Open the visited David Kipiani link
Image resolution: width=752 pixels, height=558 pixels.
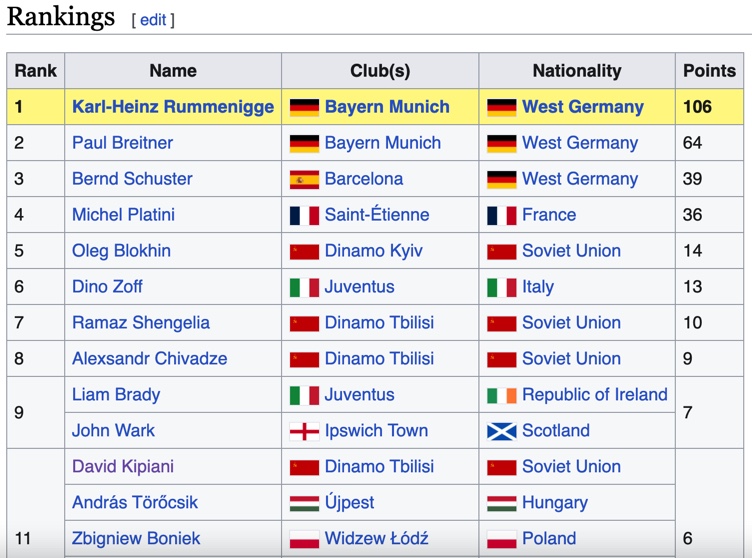[x=123, y=466]
